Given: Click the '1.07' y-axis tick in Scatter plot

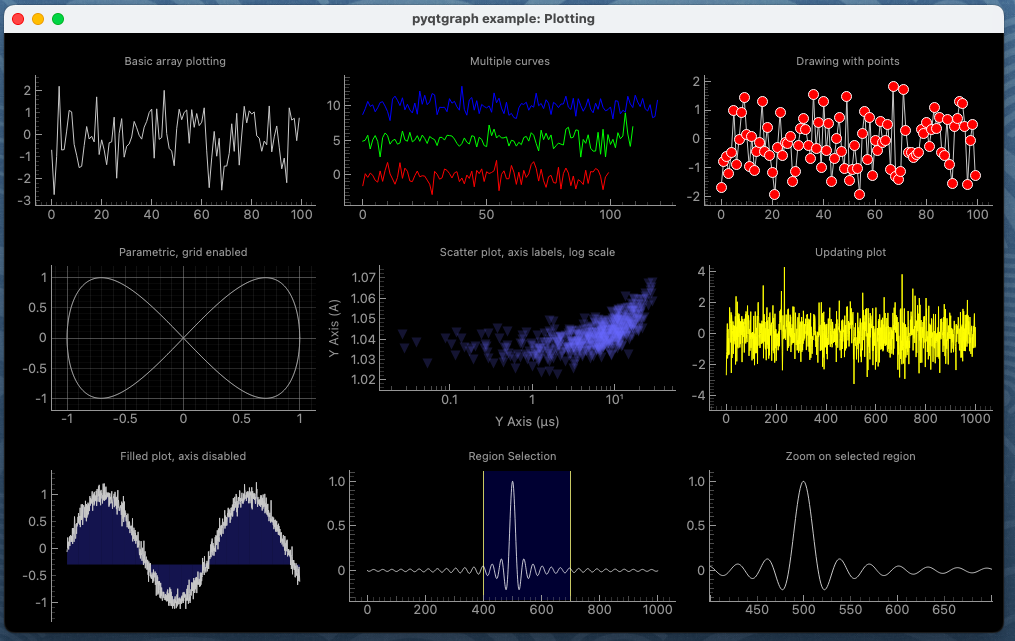Looking at the screenshot, I should point(363,278).
